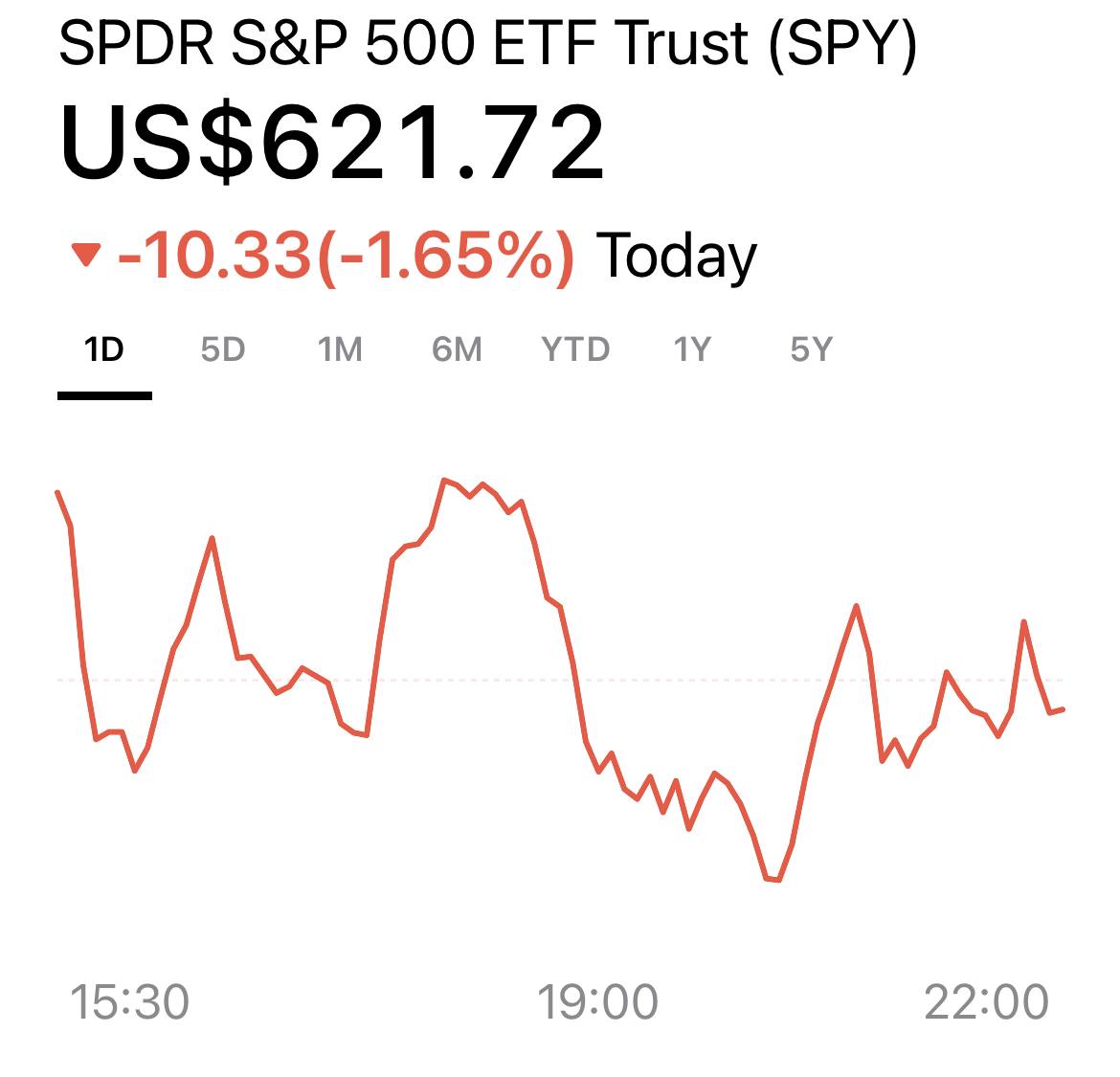
Task: View the 5Y price chart
Action: 811,350
